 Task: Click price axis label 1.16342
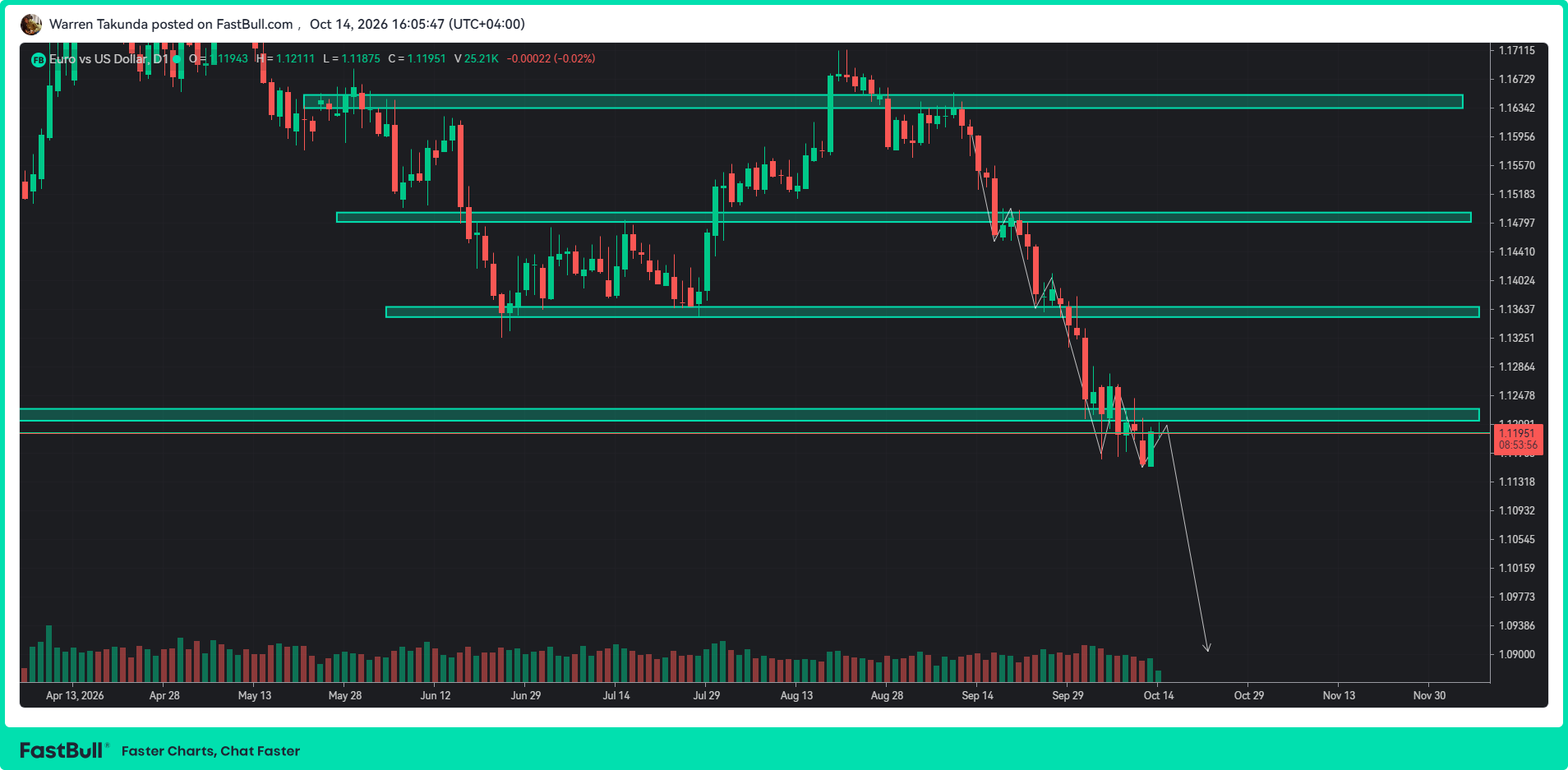pyautogui.click(x=1516, y=108)
